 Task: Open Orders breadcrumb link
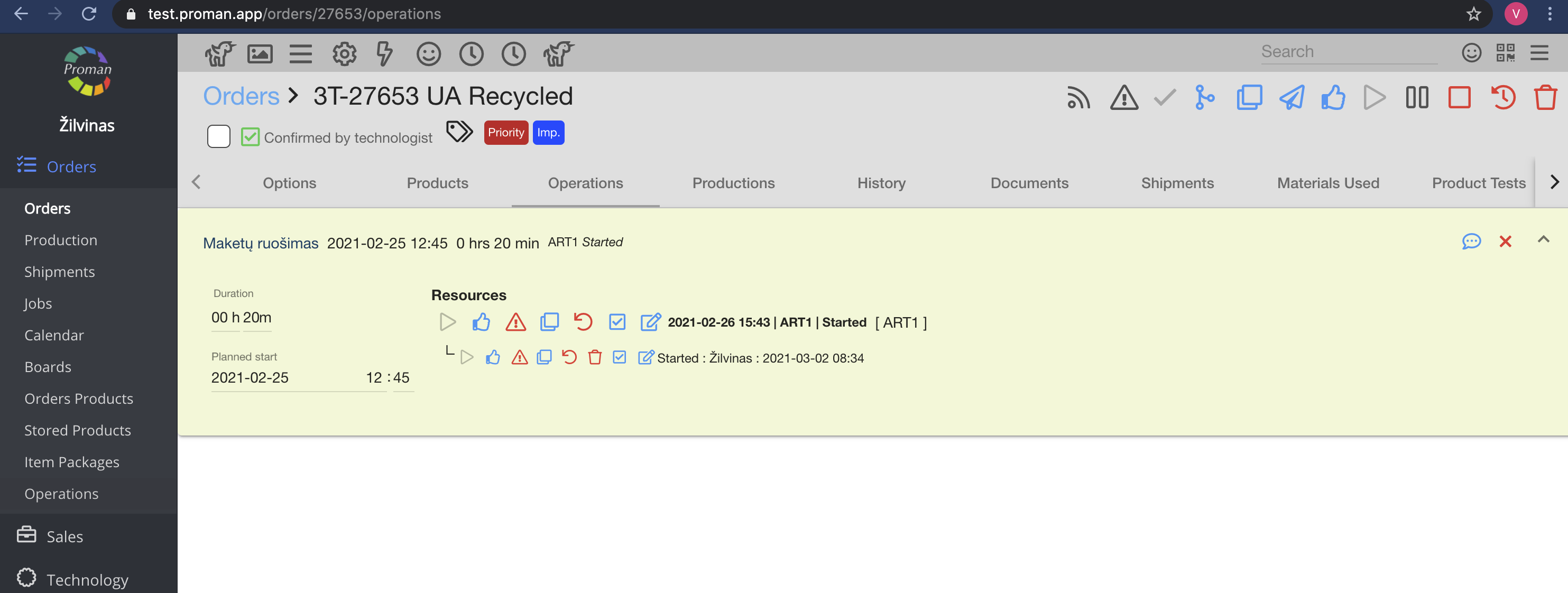[x=241, y=96]
